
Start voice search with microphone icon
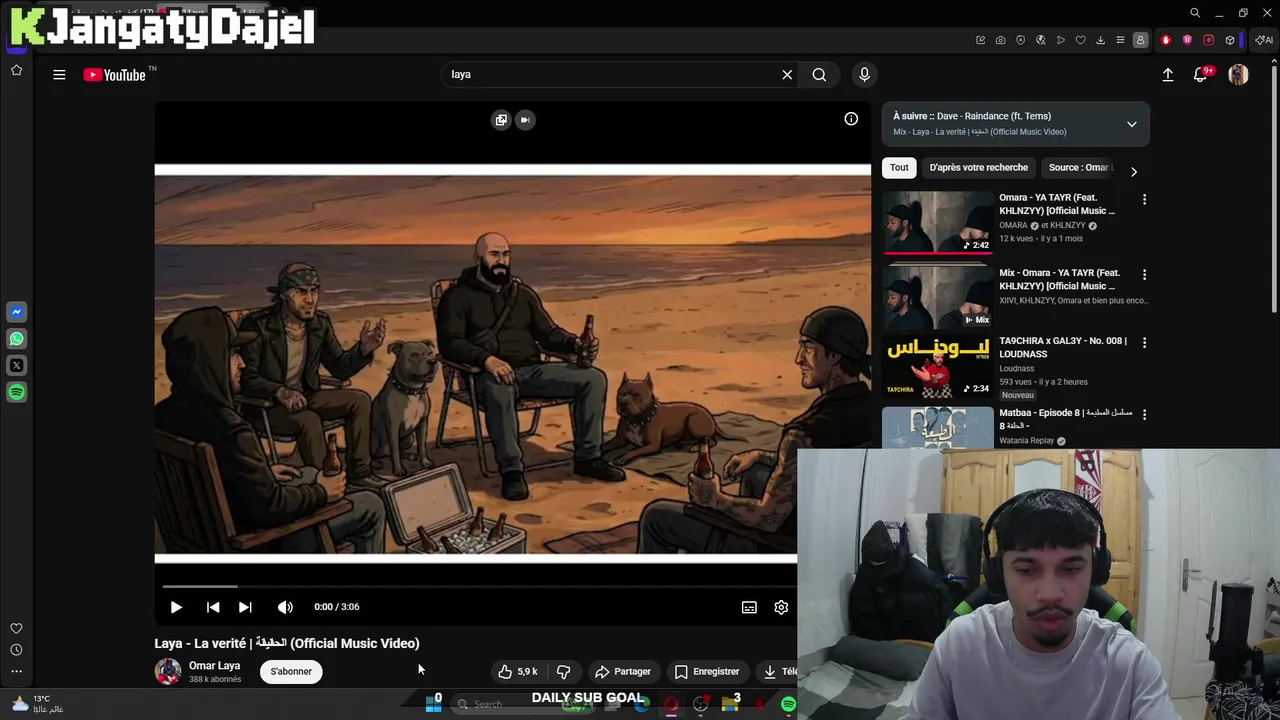tap(865, 74)
